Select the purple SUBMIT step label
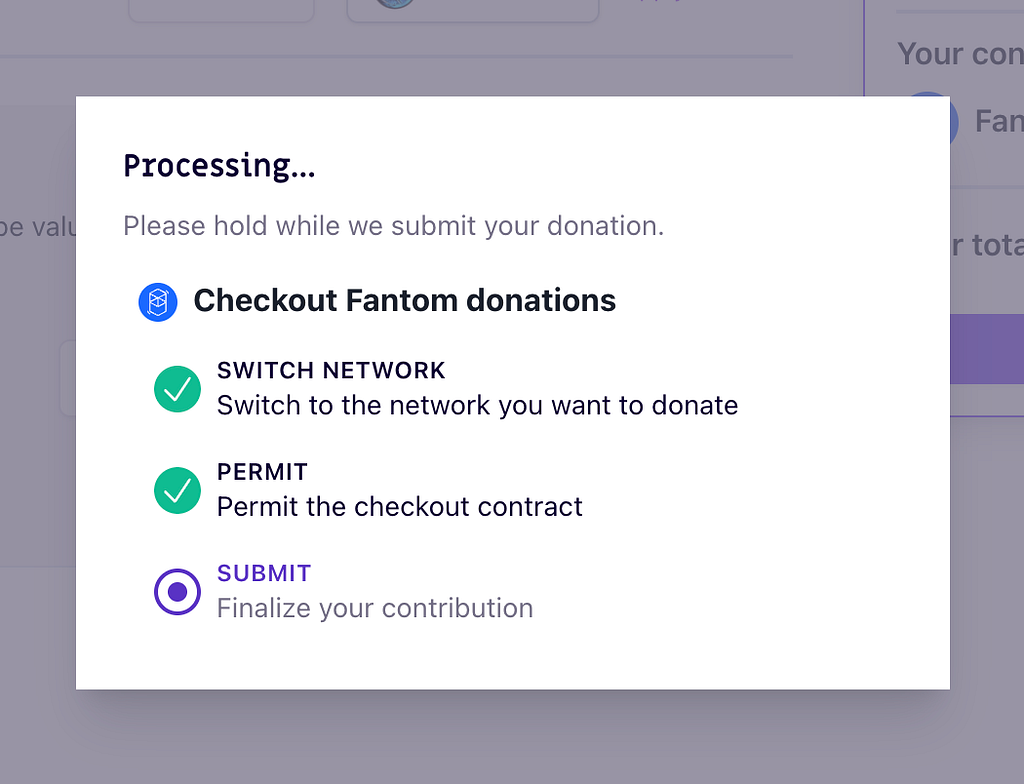Viewport: 1024px width, 784px height. [264, 573]
